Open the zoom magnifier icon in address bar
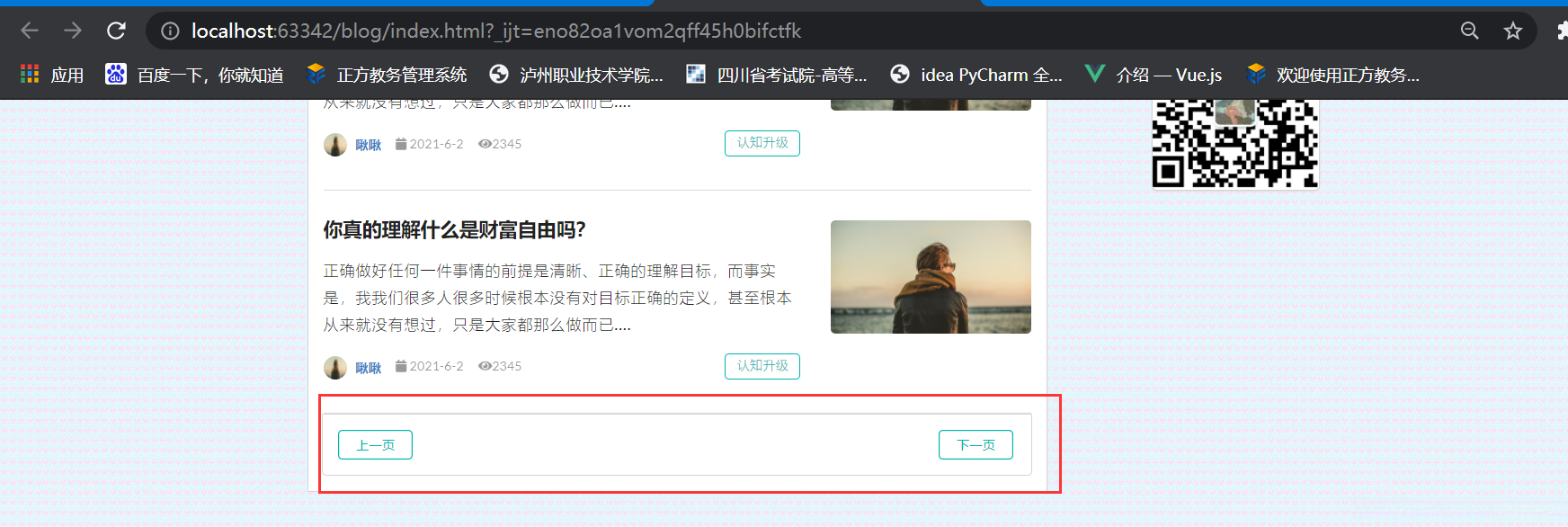This screenshot has height=527, width=1568. pyautogui.click(x=1469, y=31)
